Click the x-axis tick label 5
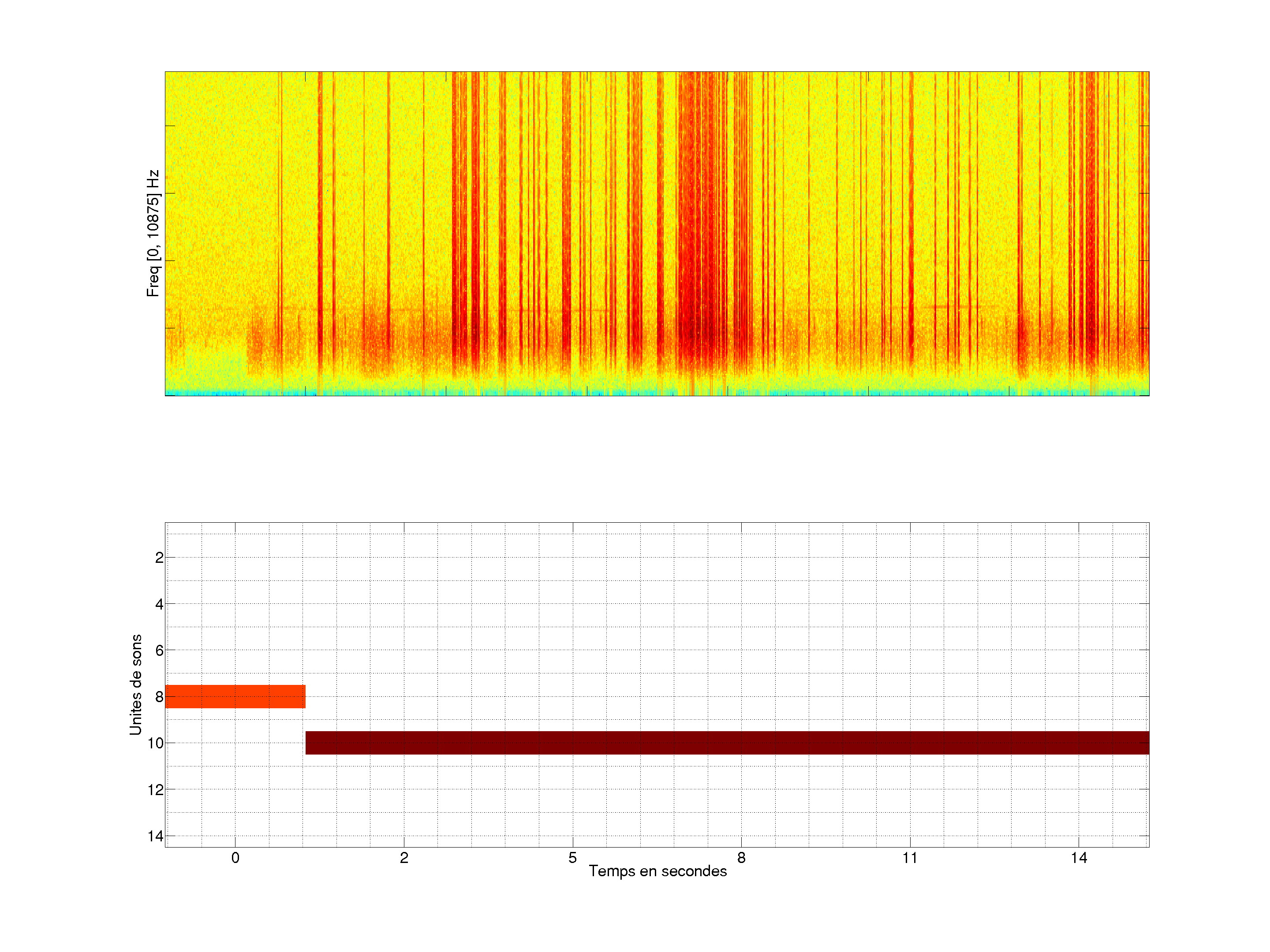This screenshot has height=952, width=1270. (572, 858)
